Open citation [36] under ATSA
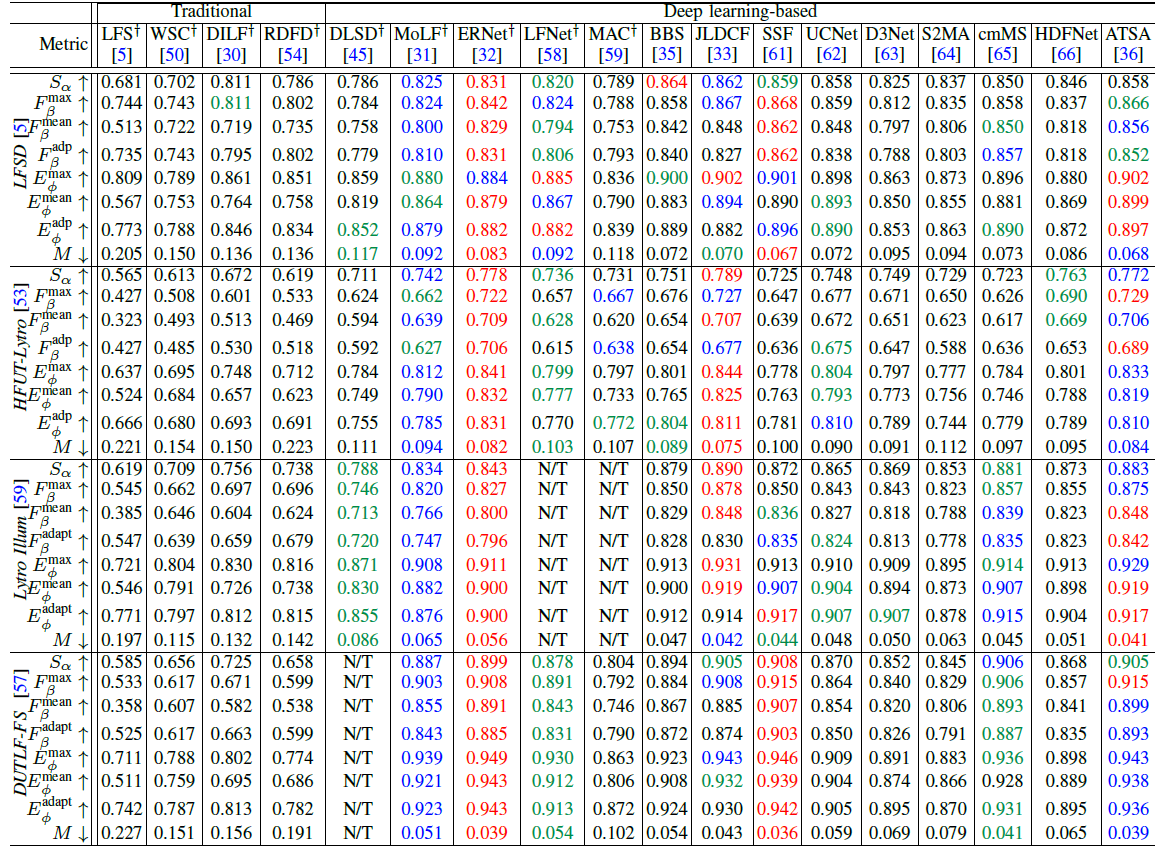The height and width of the screenshot is (850, 1168). pyautogui.click(x=1128, y=54)
